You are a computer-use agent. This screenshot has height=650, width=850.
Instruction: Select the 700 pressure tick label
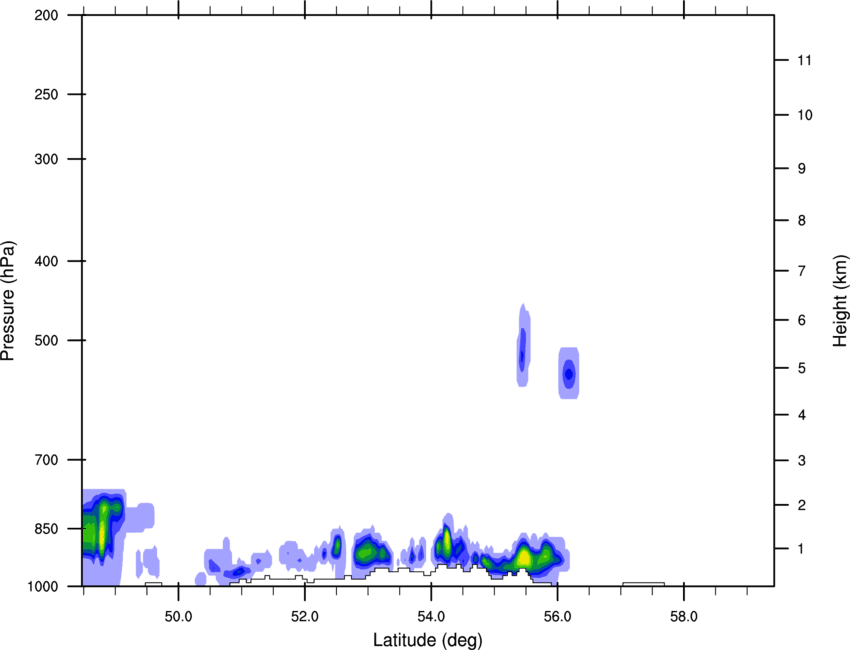(x=46, y=460)
